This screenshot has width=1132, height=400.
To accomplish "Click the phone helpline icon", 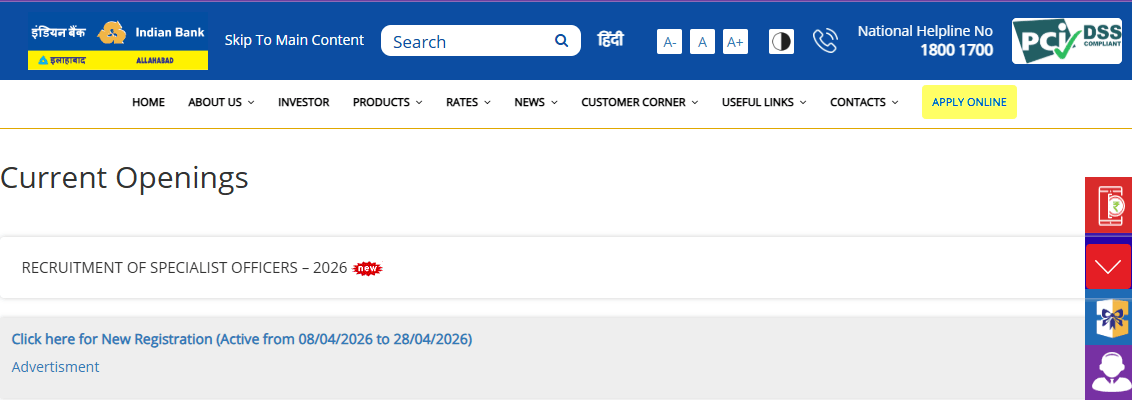I will point(825,41).
